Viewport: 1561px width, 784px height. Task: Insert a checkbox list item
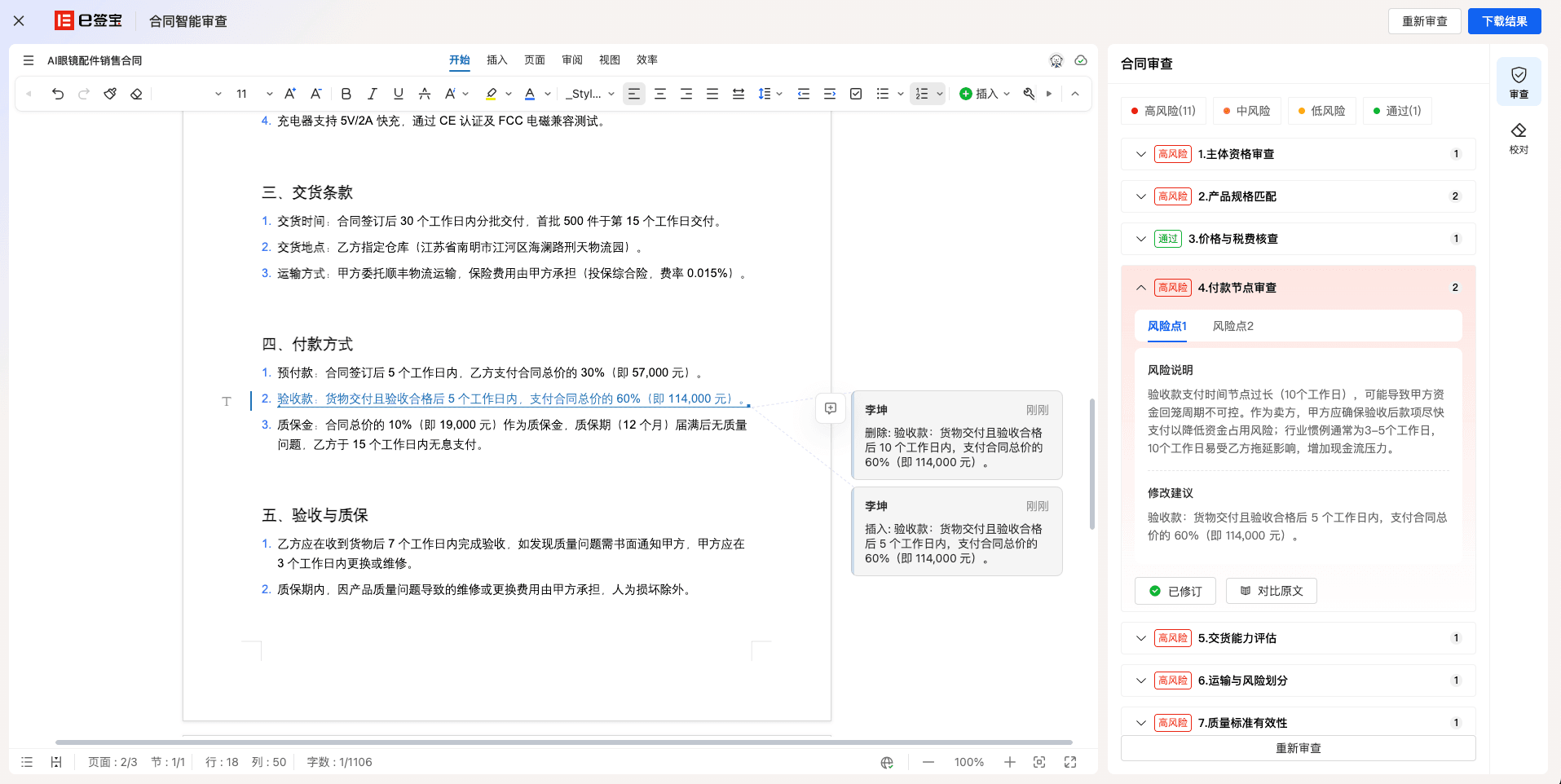856,94
